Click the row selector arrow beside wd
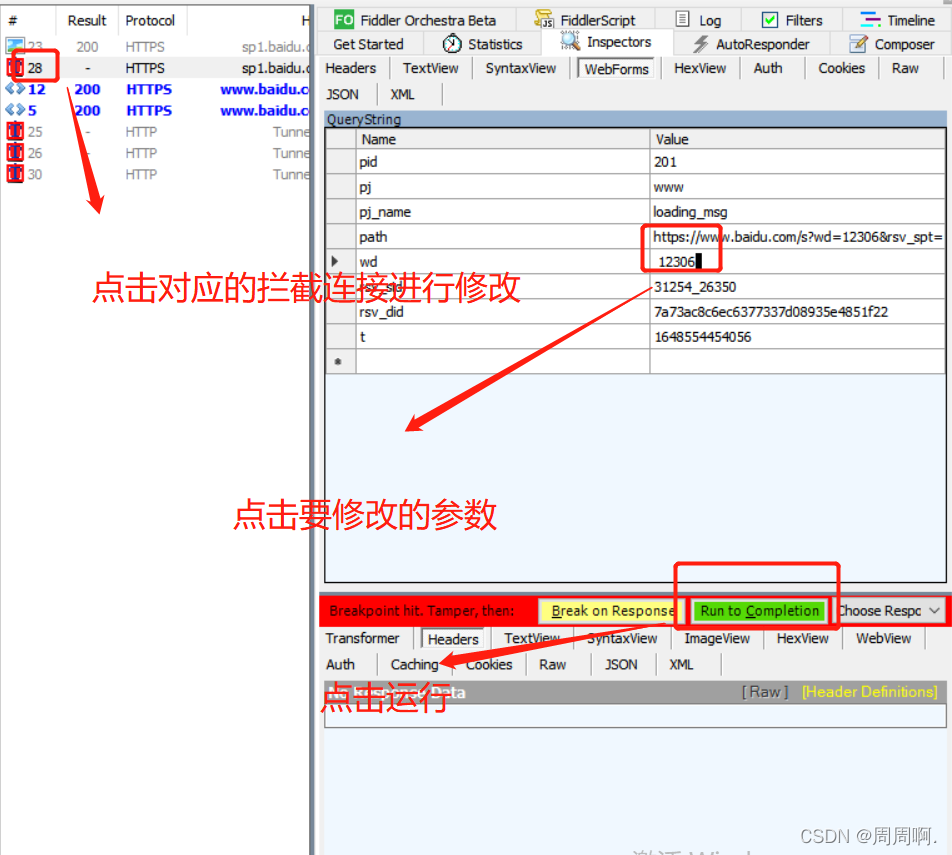The height and width of the screenshot is (855, 952). point(335,262)
